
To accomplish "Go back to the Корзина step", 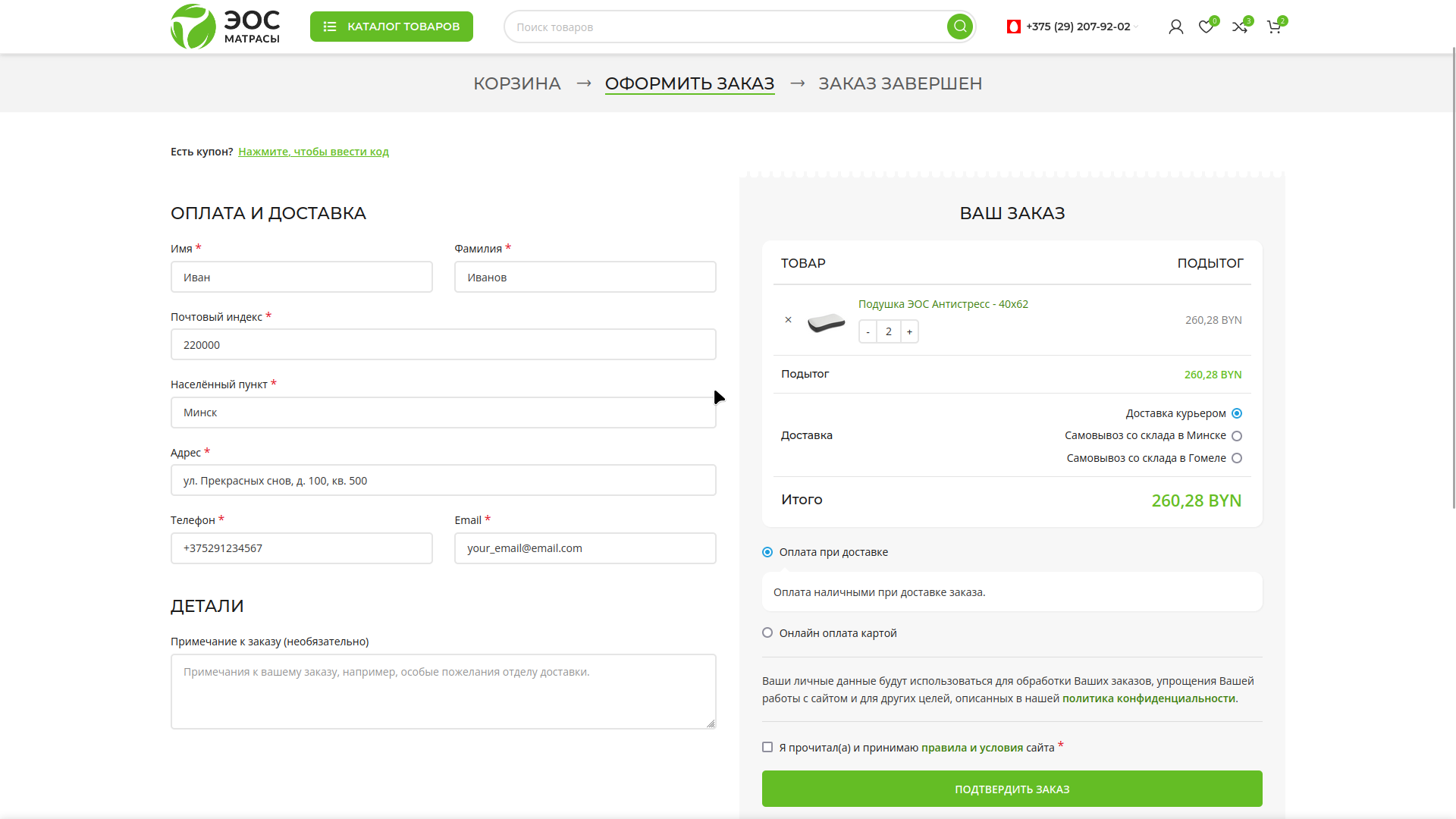I will (516, 83).
